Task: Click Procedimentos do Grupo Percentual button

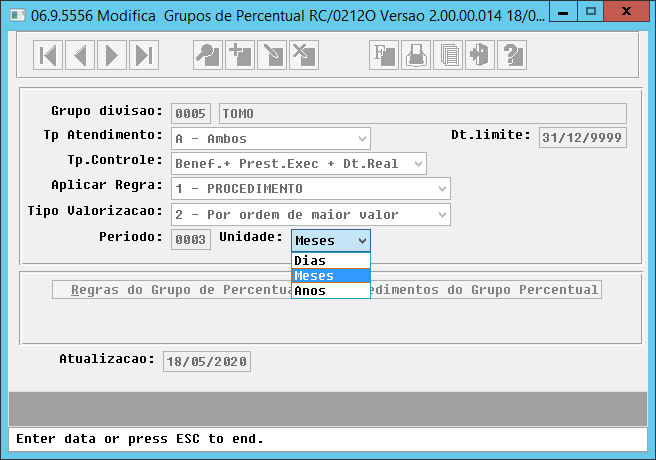Action: pyautogui.click(x=486, y=290)
